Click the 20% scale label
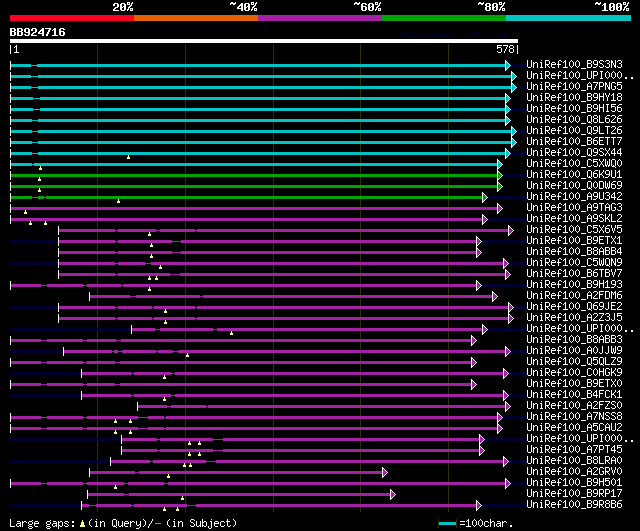This screenshot has height=531, width=640. coord(123,7)
